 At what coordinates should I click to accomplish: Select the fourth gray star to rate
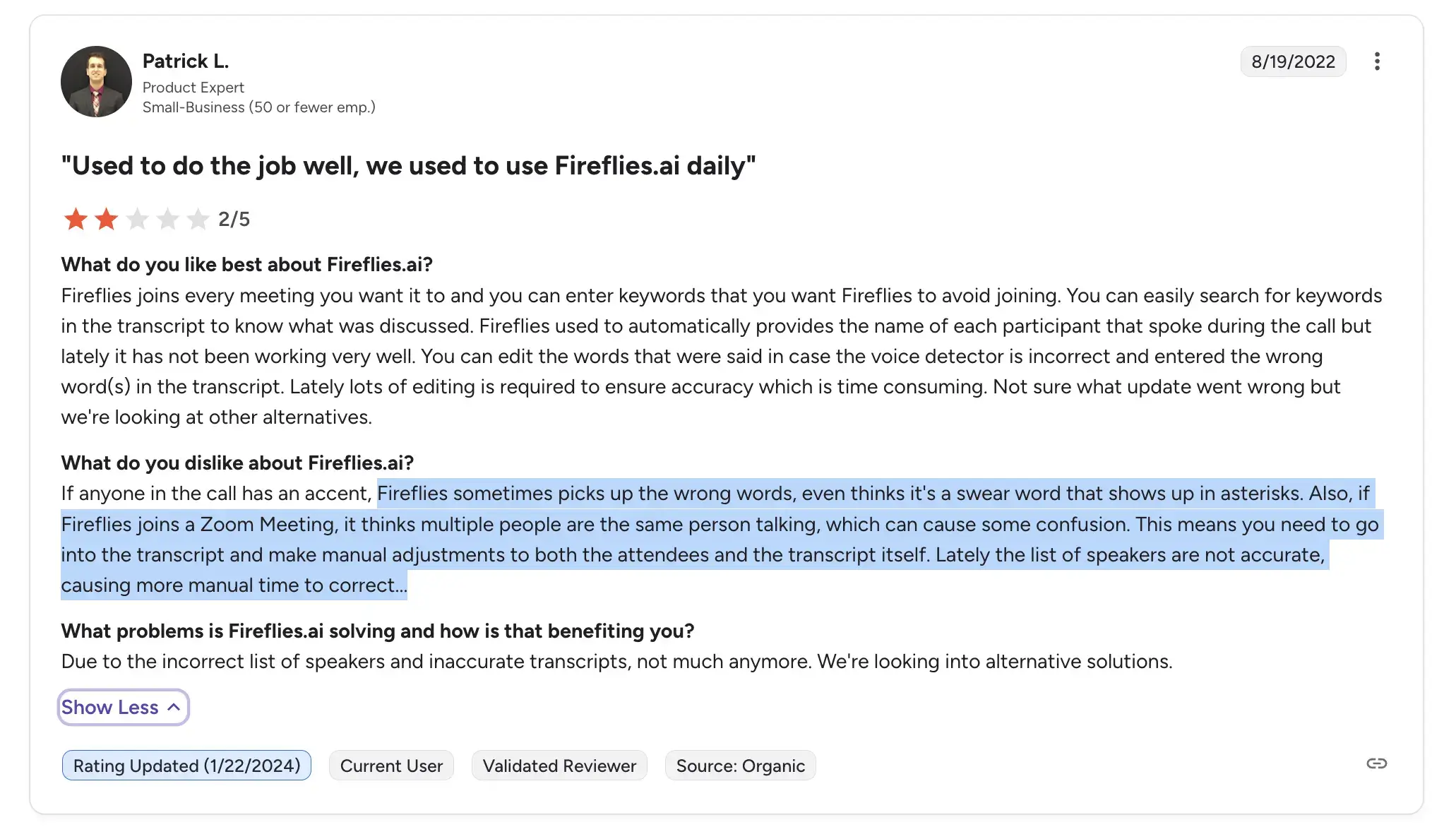point(166,219)
